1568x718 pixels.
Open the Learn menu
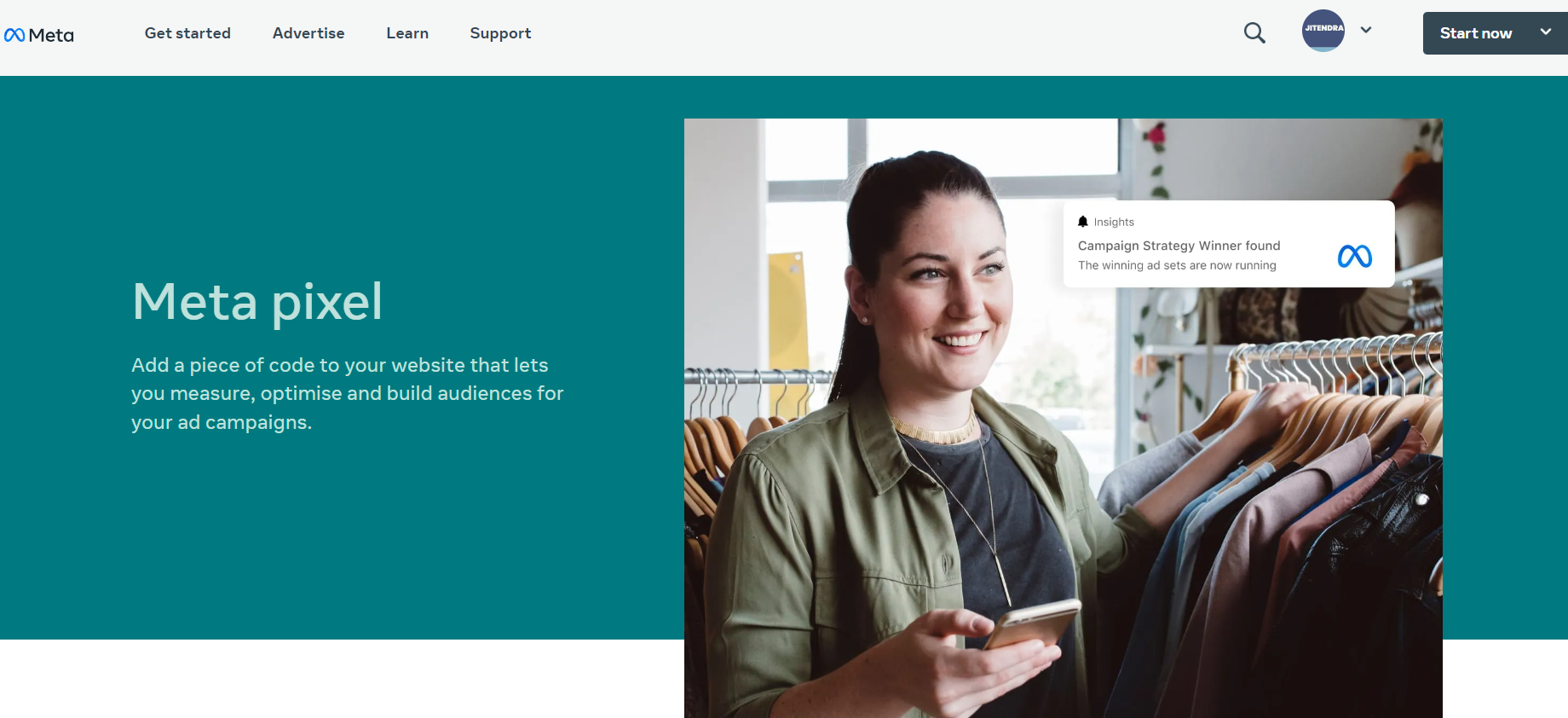(x=407, y=33)
